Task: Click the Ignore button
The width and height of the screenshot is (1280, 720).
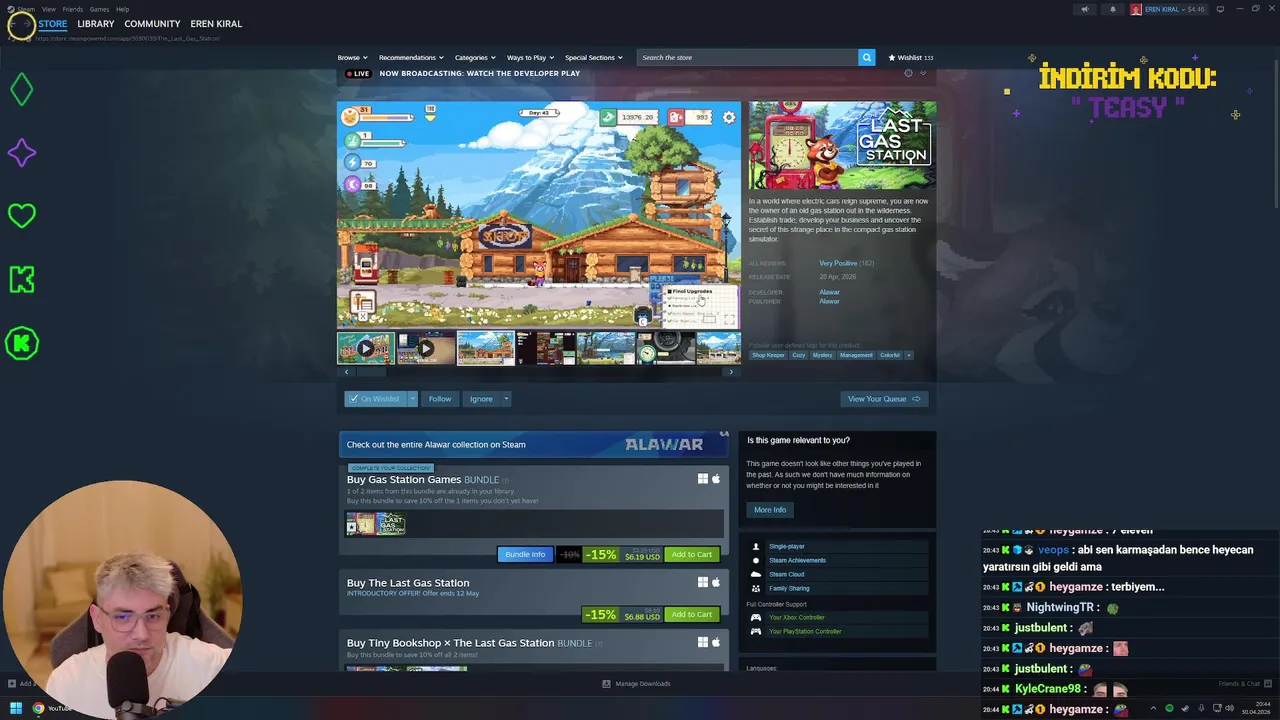Action: tap(481, 399)
